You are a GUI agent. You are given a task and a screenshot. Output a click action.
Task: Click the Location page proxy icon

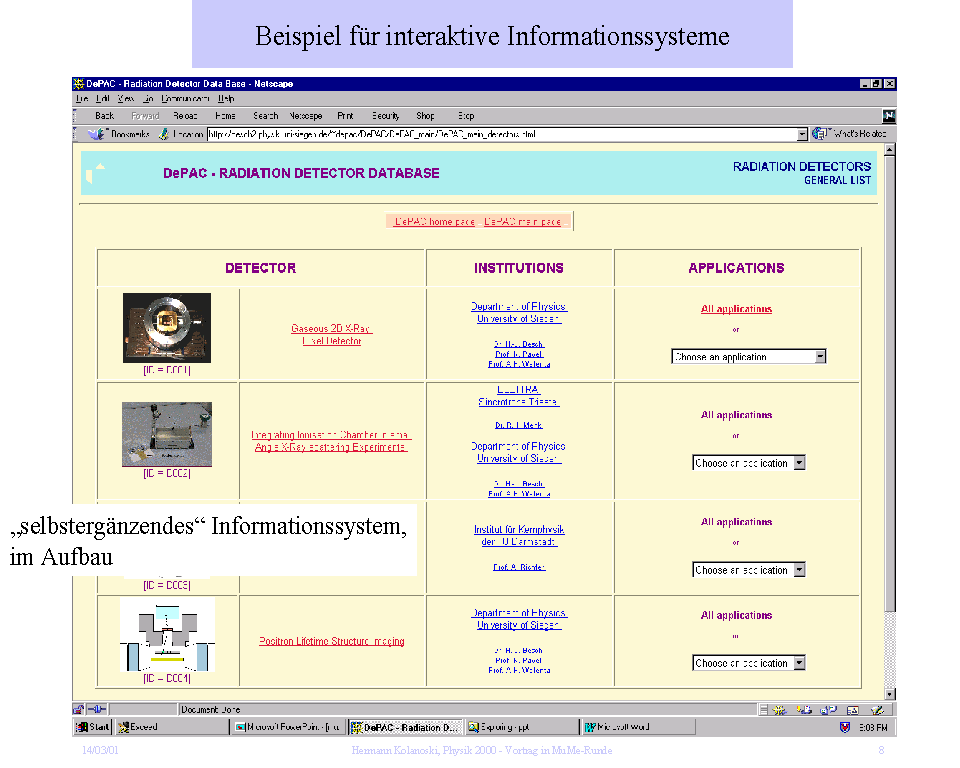point(163,134)
